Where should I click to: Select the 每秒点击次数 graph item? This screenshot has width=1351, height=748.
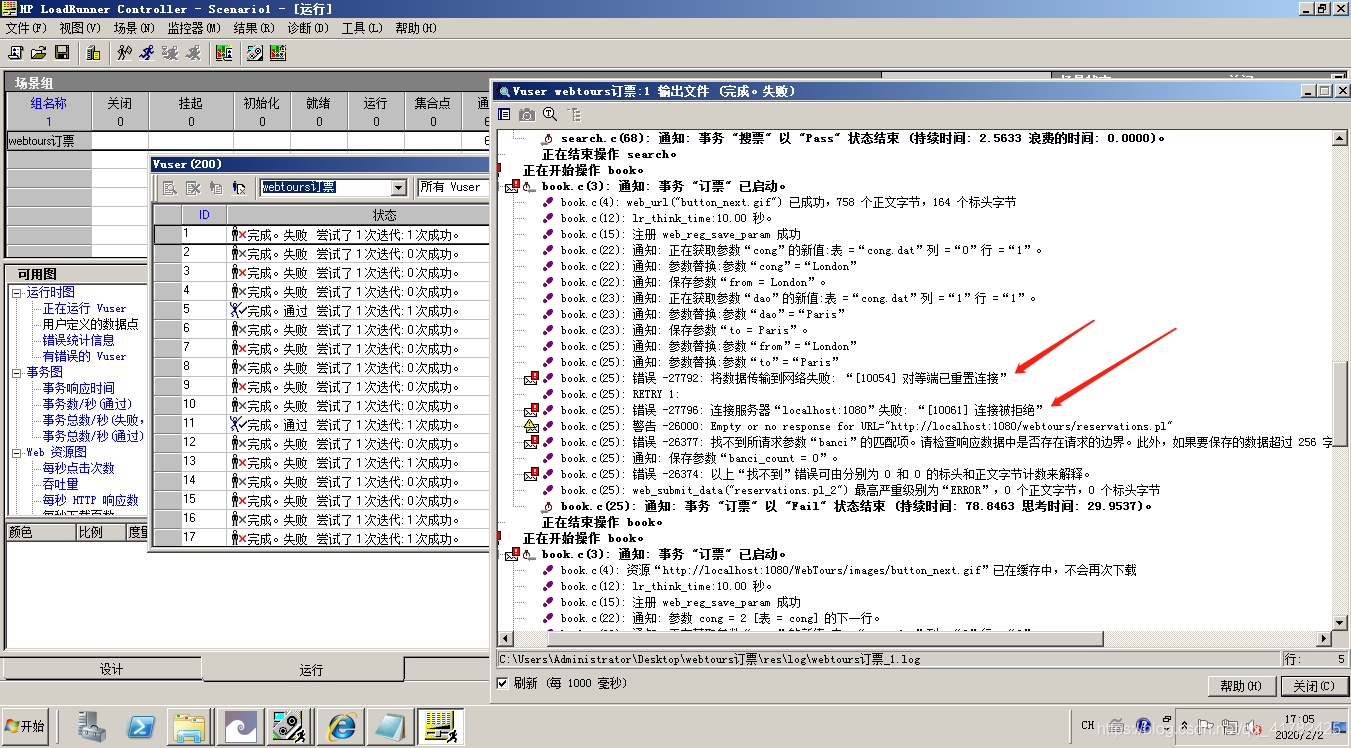coord(78,469)
